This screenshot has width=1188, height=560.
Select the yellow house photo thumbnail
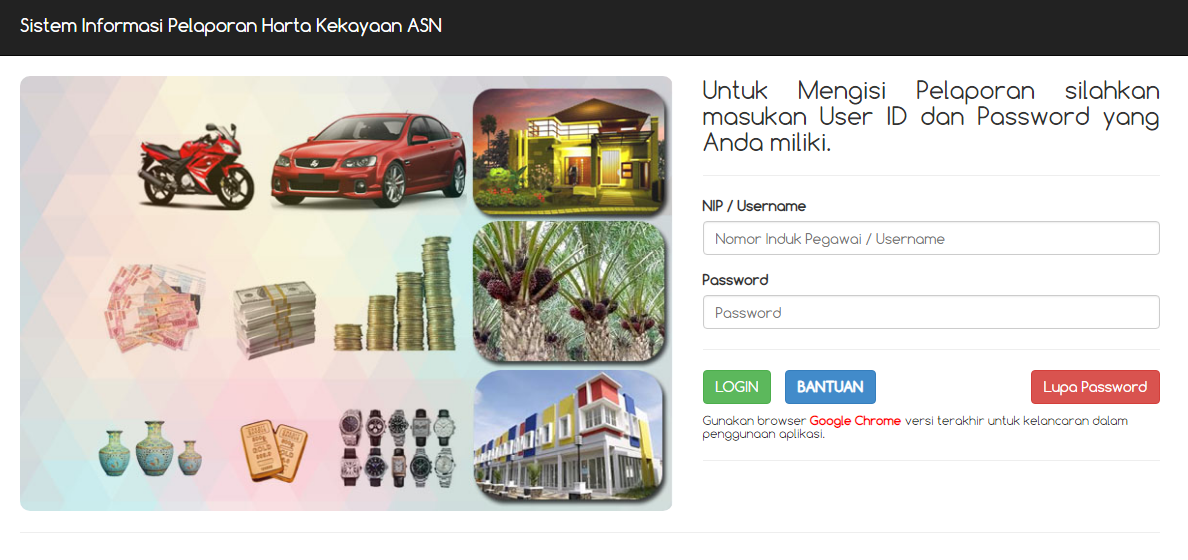pos(569,151)
